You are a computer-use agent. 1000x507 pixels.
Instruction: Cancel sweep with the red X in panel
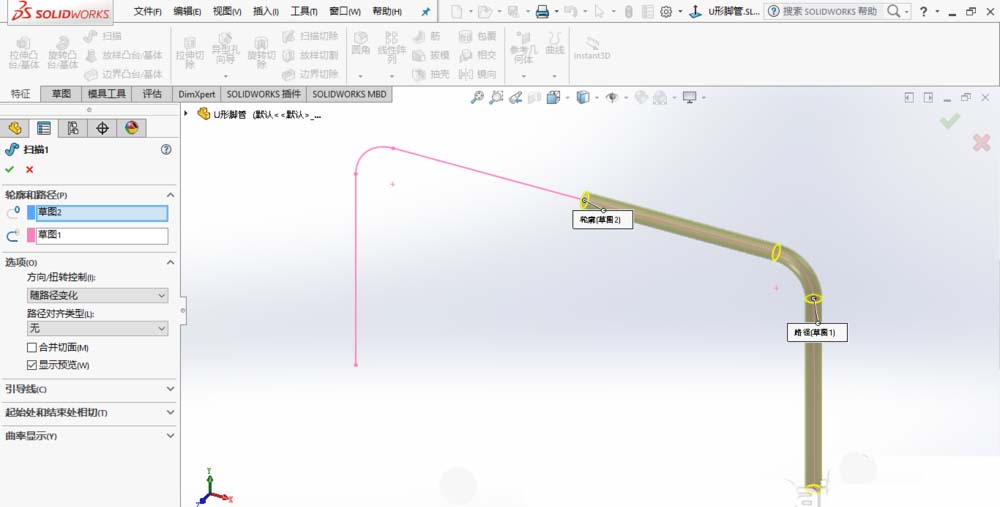(x=29, y=170)
